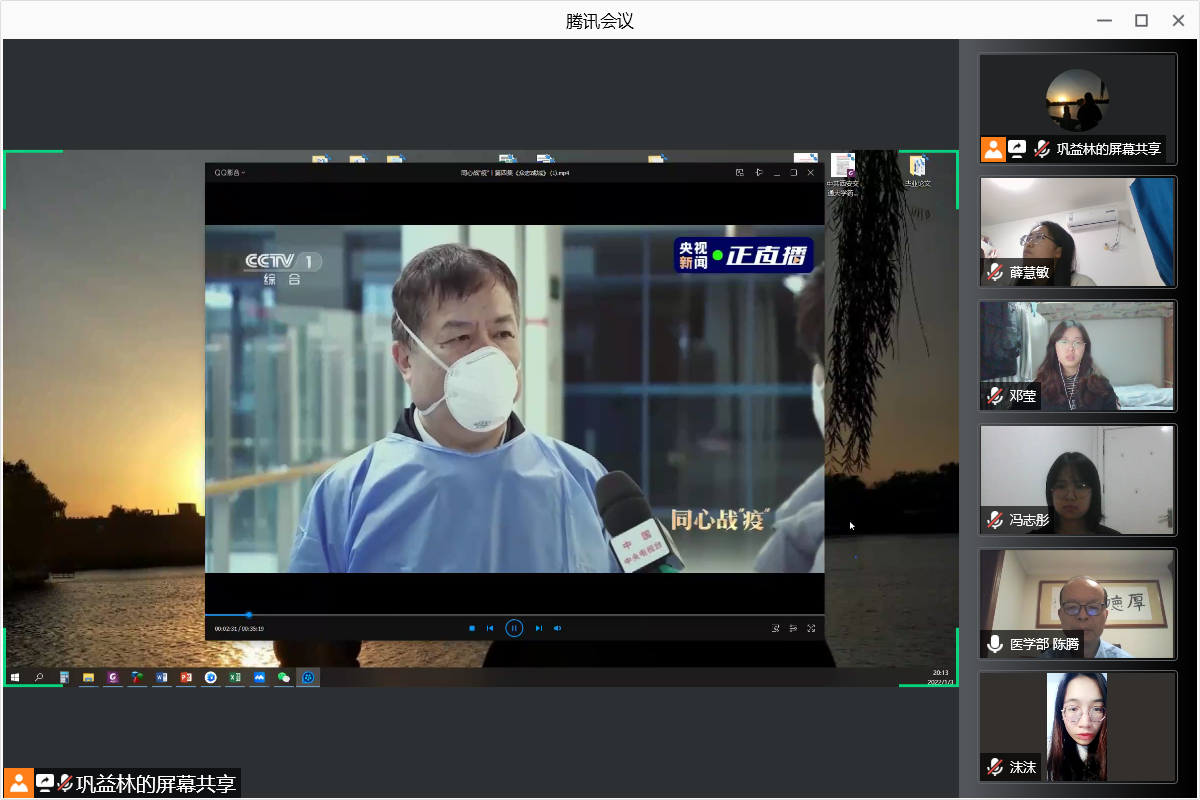
Task: Select 邓莹's video thumbnail
Action: pos(1078,356)
